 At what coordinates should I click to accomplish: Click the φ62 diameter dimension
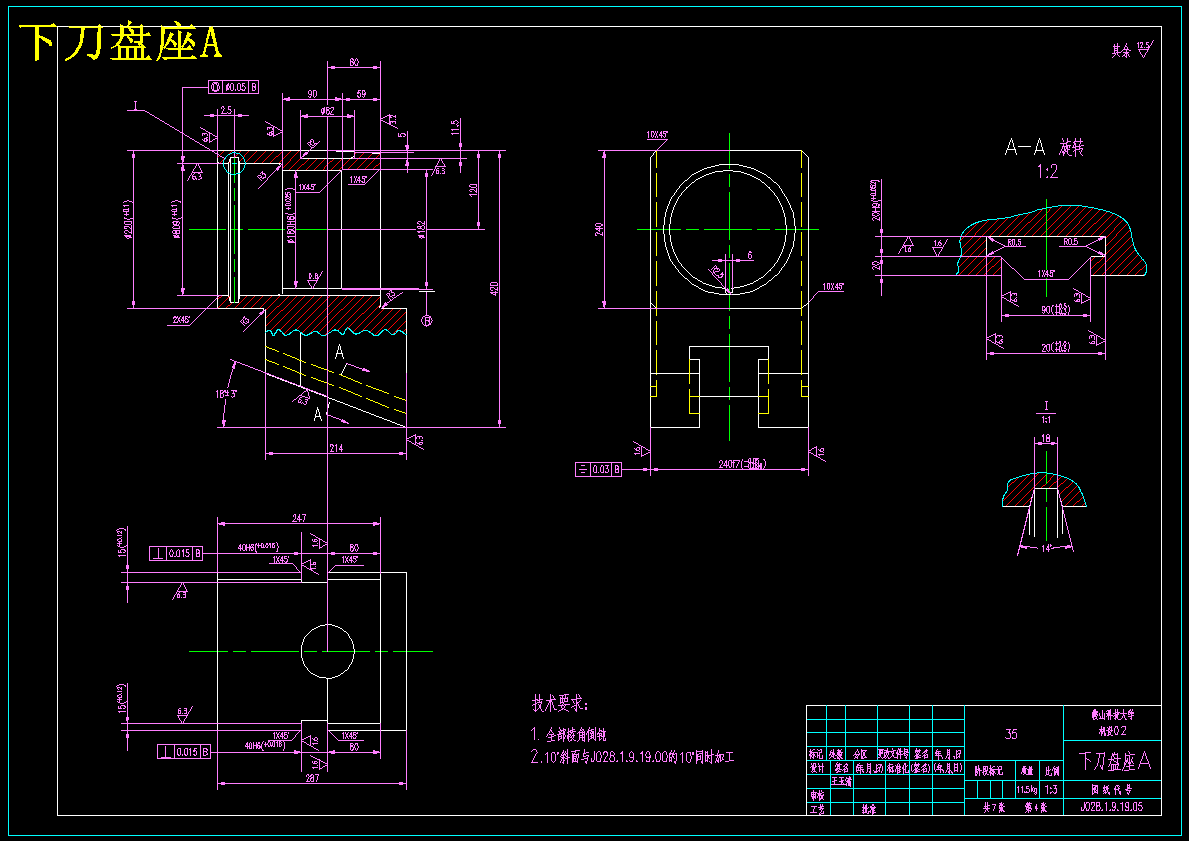click(x=328, y=111)
